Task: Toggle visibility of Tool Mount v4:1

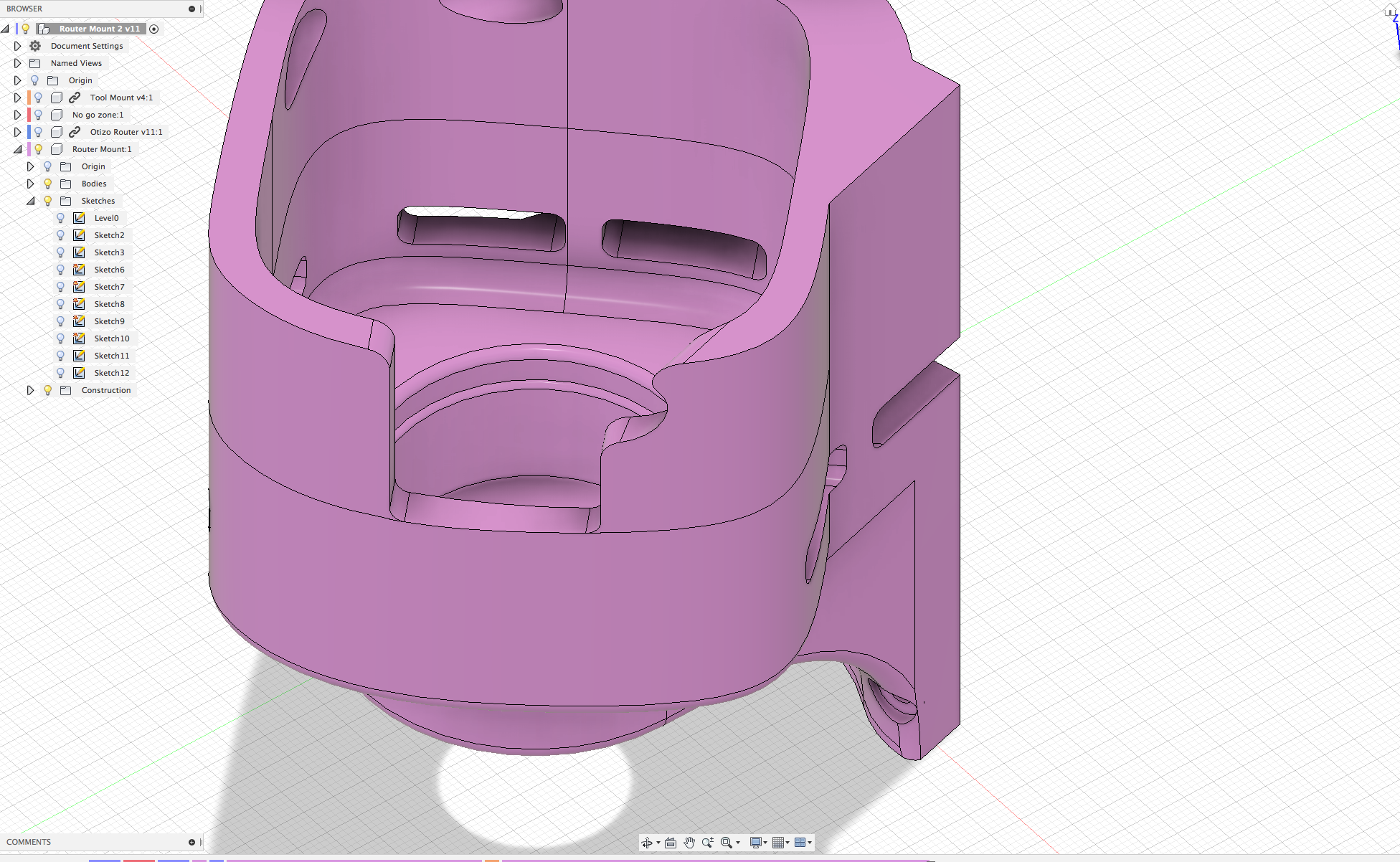Action: point(39,98)
